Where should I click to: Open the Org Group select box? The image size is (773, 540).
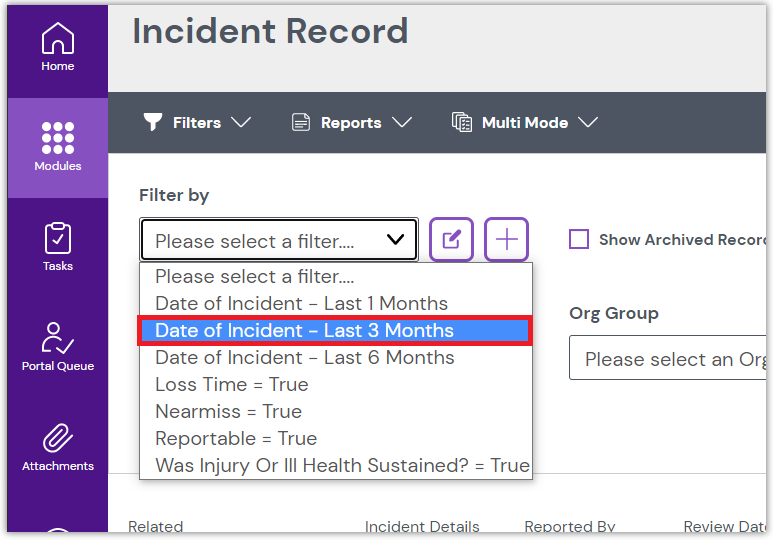[x=670, y=358]
